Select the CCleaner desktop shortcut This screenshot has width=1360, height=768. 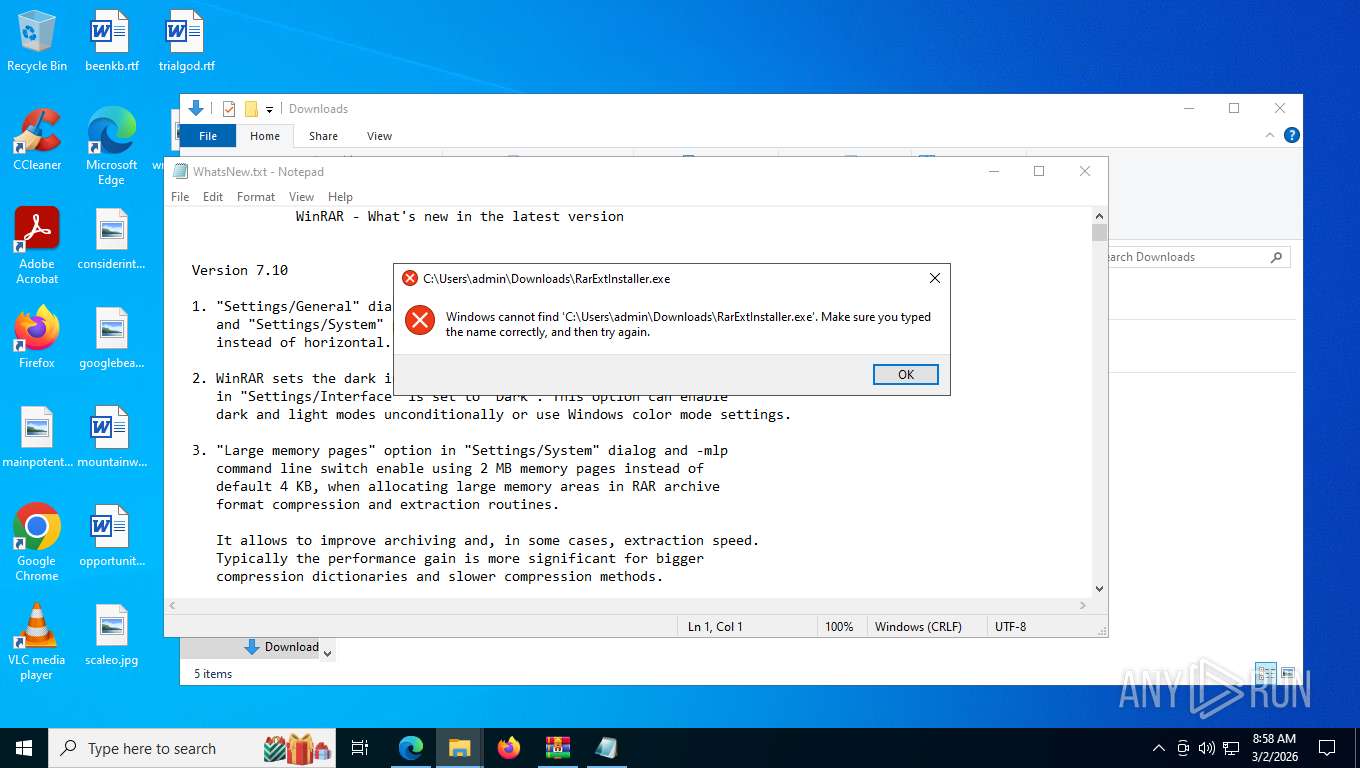[x=37, y=139]
